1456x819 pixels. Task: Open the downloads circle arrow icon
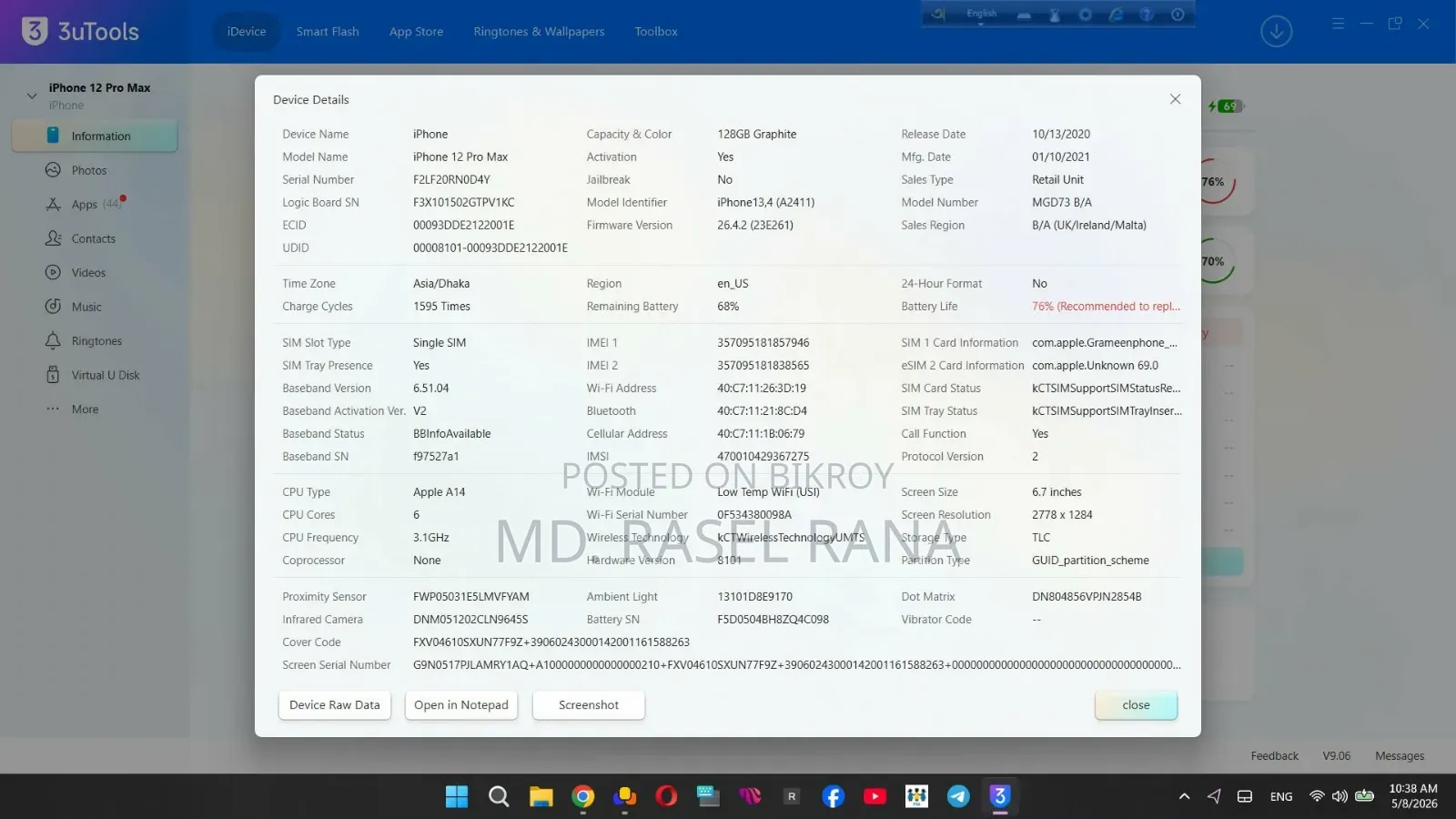coord(1276,32)
